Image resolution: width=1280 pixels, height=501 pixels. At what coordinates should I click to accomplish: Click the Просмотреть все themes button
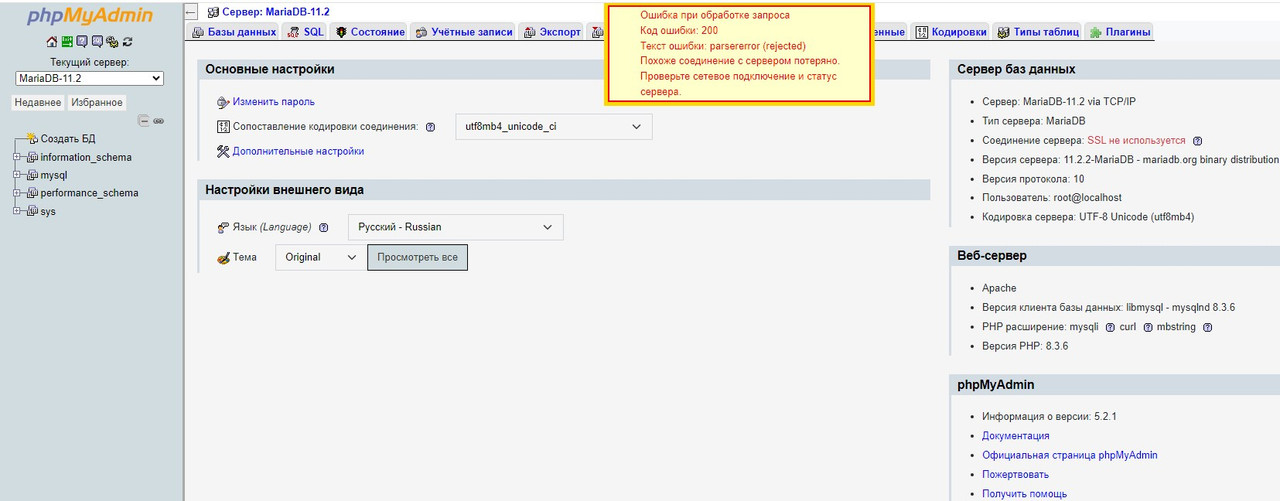point(417,257)
